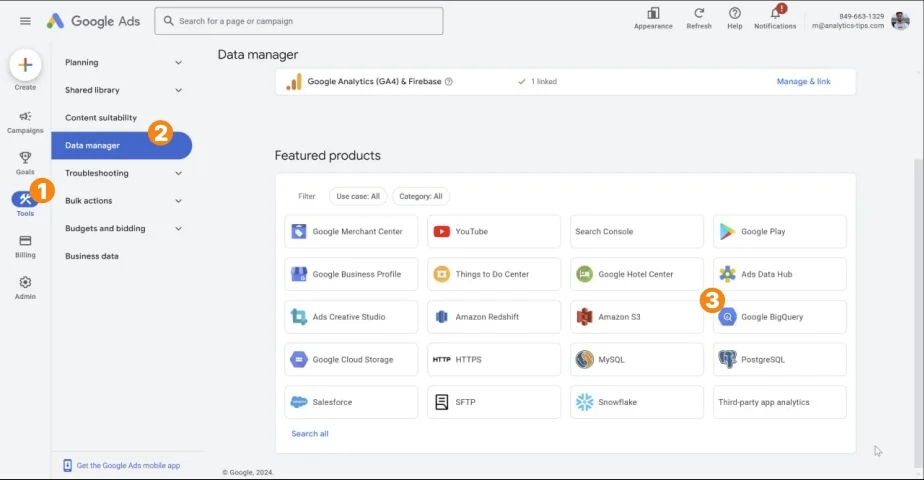This screenshot has width=924, height=480.
Task: Select the Google Play product card
Action: pos(780,231)
